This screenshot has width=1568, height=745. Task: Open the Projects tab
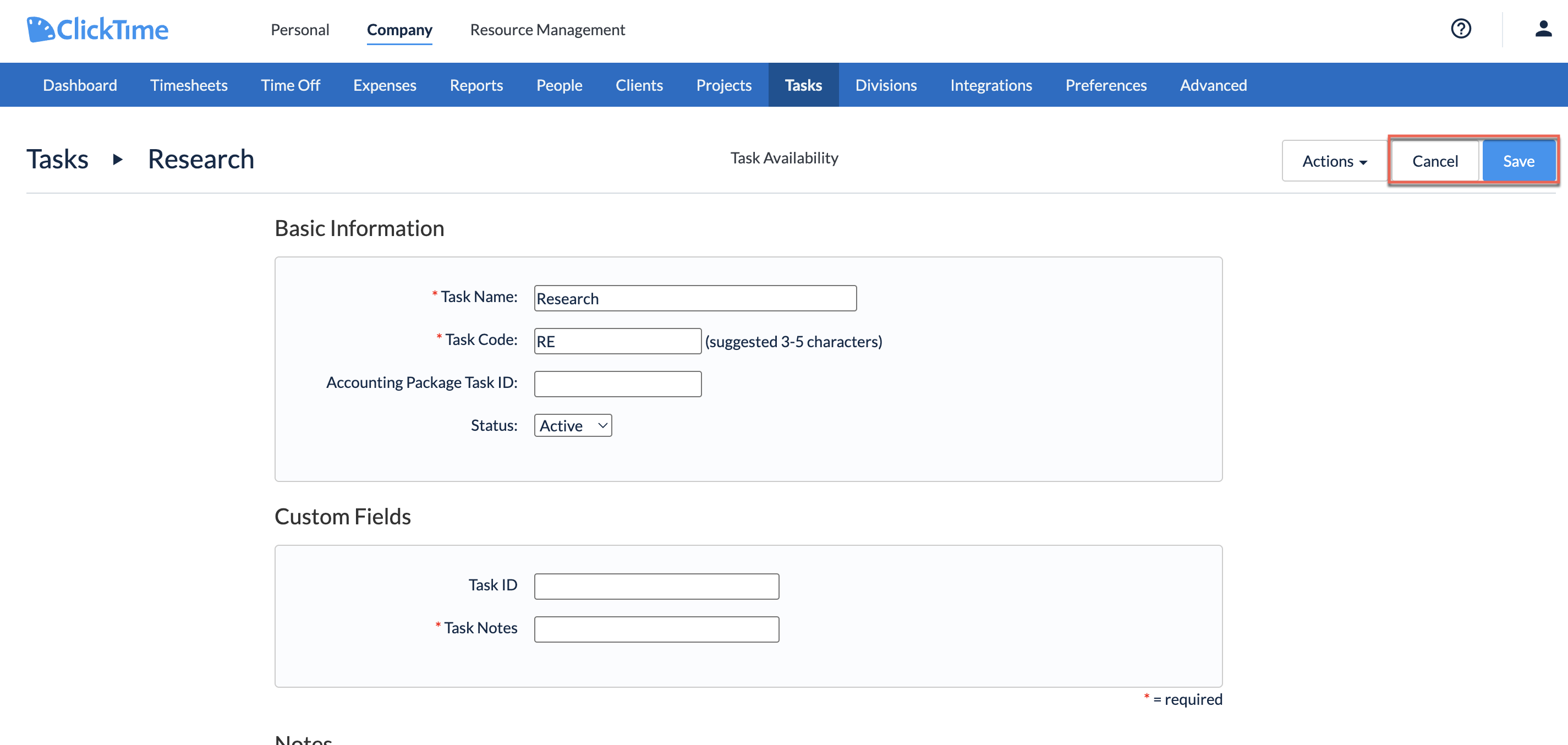[723, 85]
